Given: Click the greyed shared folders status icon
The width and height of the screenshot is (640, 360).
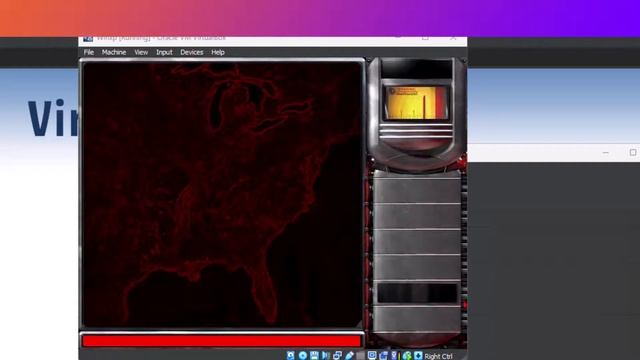Looking at the screenshot, I should tap(360, 355).
